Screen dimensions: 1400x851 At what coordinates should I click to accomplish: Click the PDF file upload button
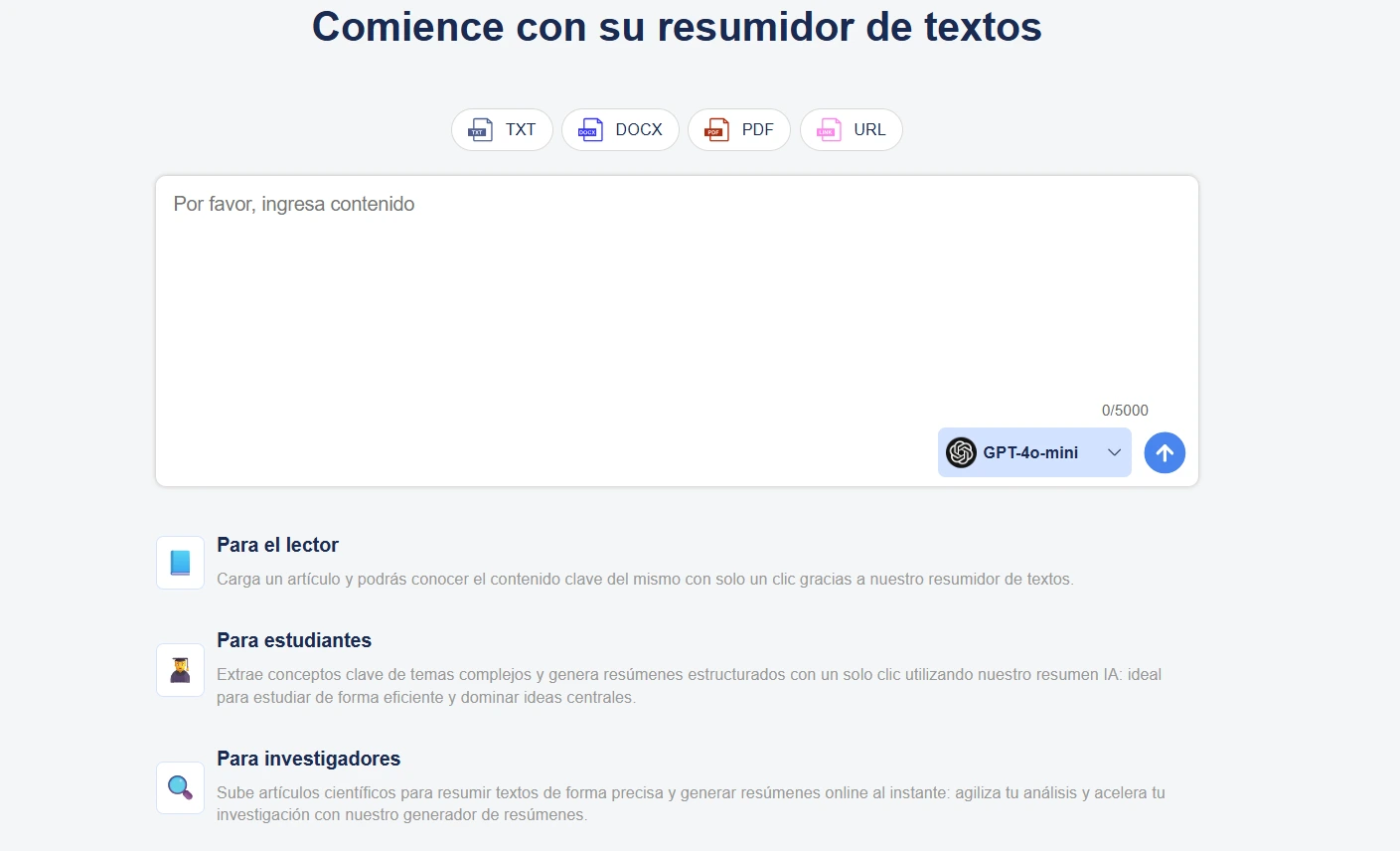[x=739, y=130]
